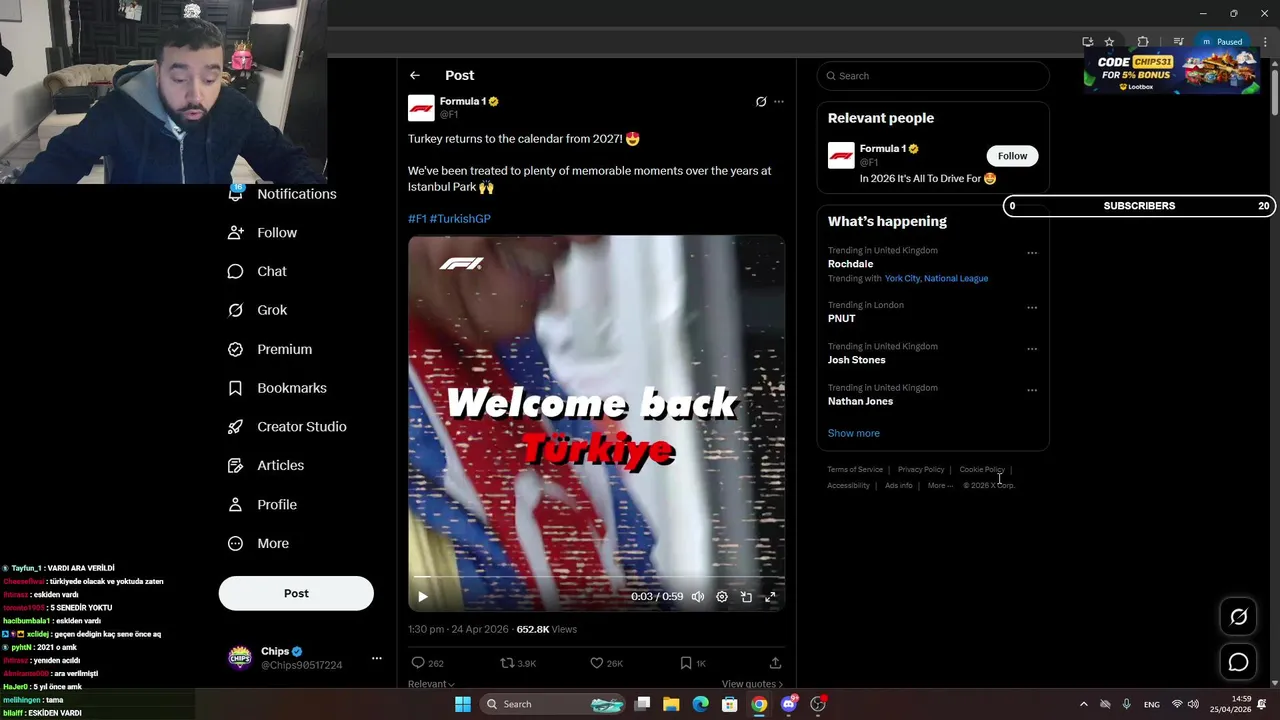Image resolution: width=1280 pixels, height=720 pixels.
Task: Open options for the Josh Stones trend
Action: (1032, 349)
